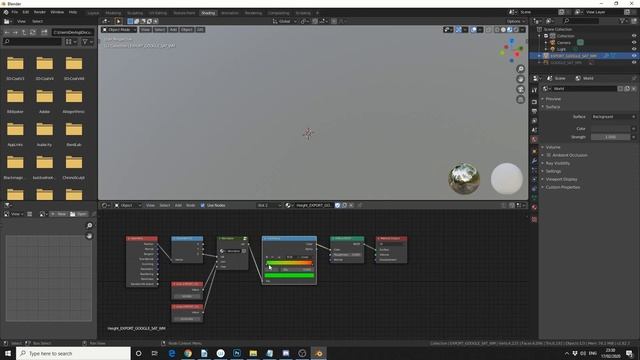Screen dimensions: 640x360
Task: Click New button in image editor header
Action: [x=59, y=214]
